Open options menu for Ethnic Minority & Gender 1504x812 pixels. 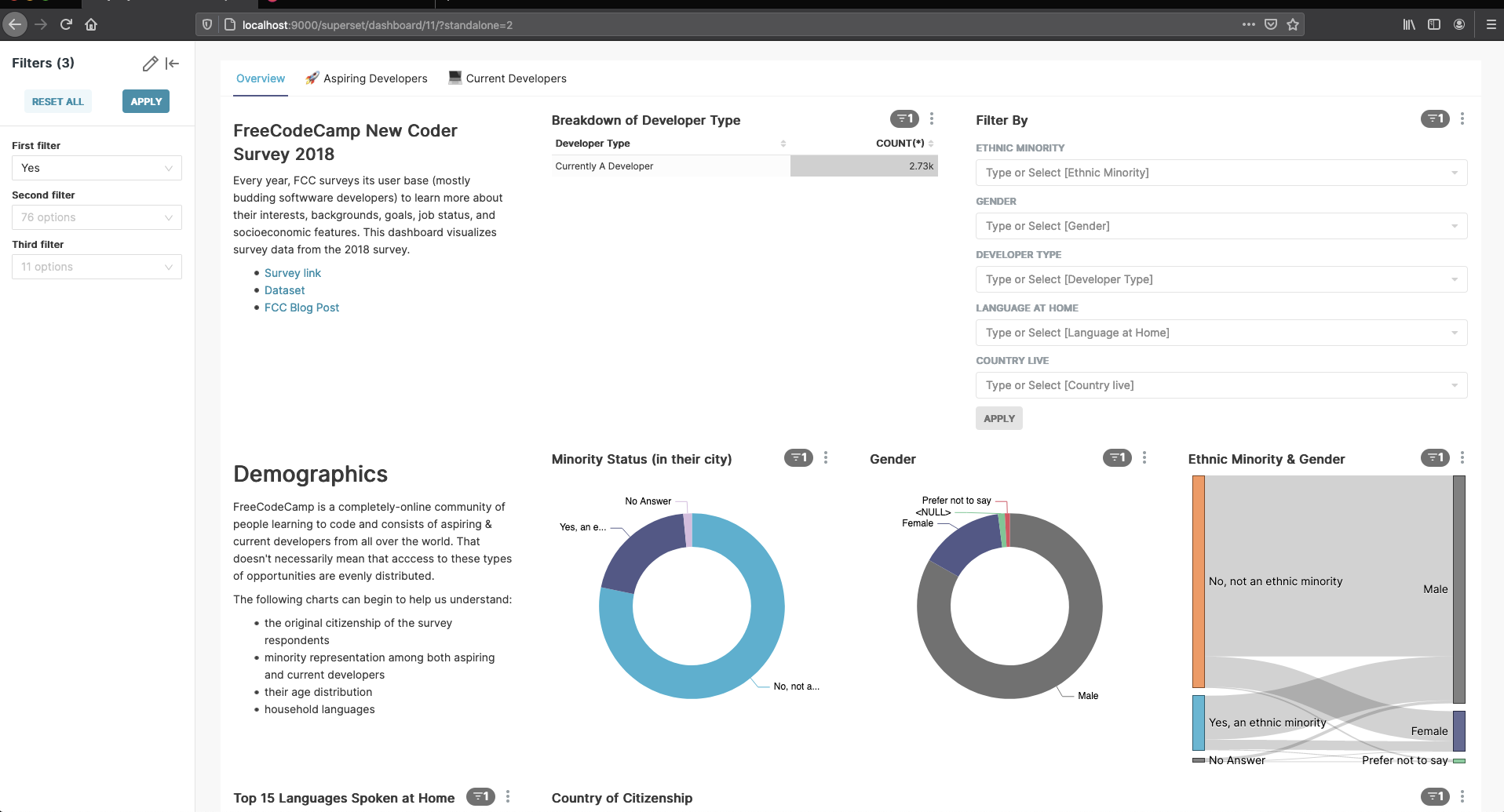point(1462,457)
